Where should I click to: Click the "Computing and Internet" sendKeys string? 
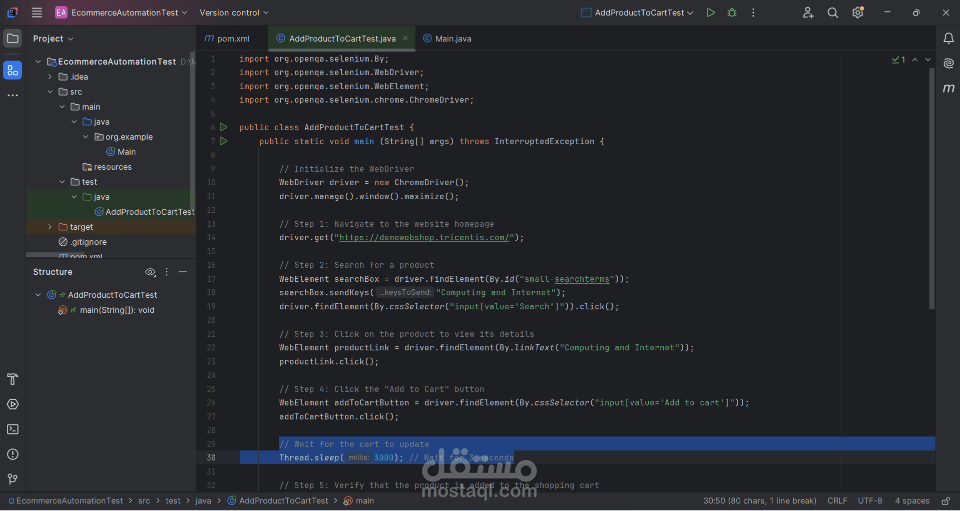496,293
